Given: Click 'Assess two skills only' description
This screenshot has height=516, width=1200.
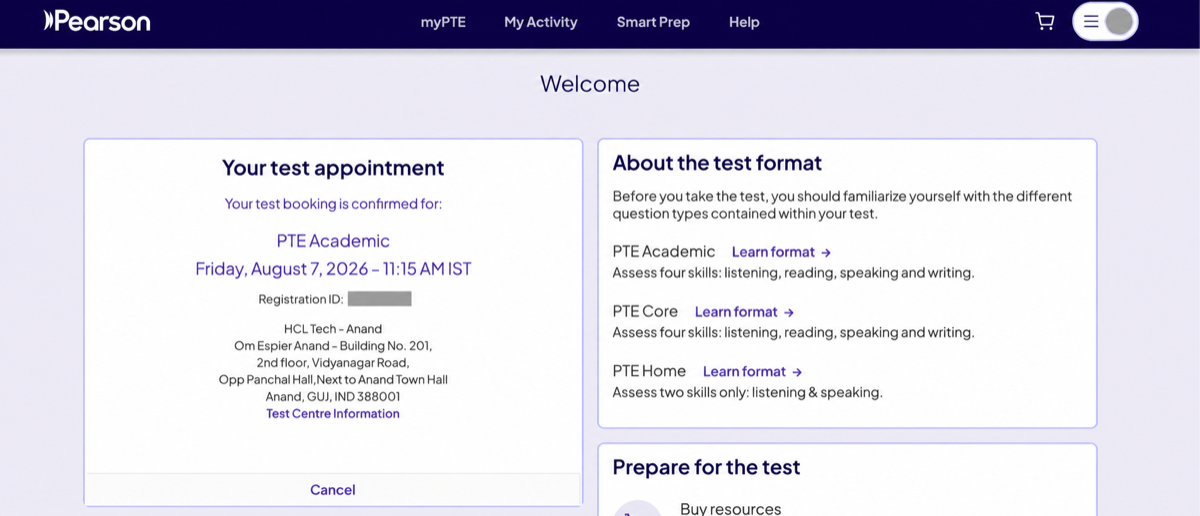Looking at the screenshot, I should 747,392.
